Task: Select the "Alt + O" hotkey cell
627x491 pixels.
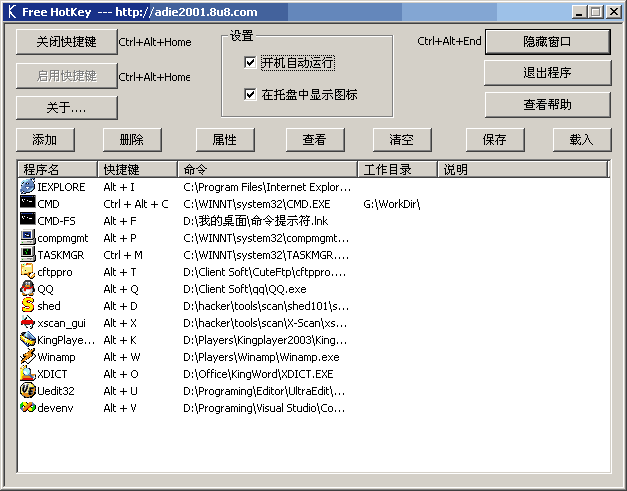Action: (x=120, y=374)
